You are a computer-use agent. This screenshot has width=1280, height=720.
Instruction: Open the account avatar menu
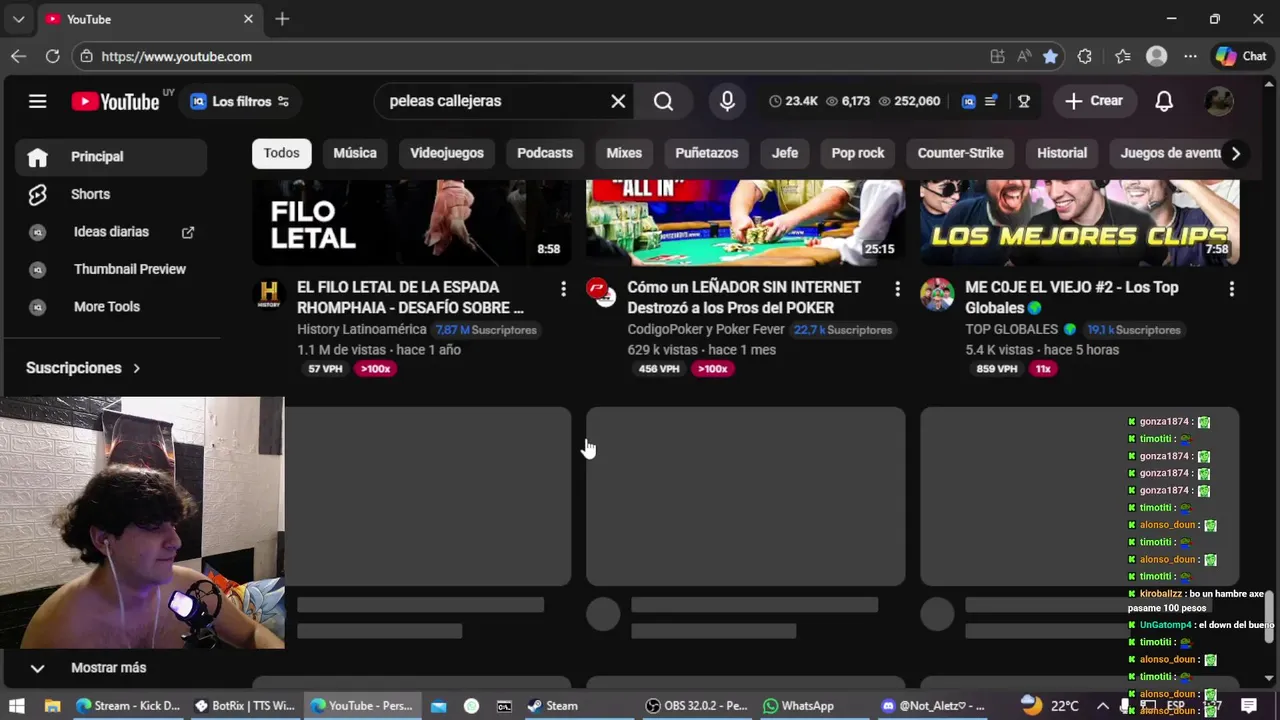[1219, 101]
